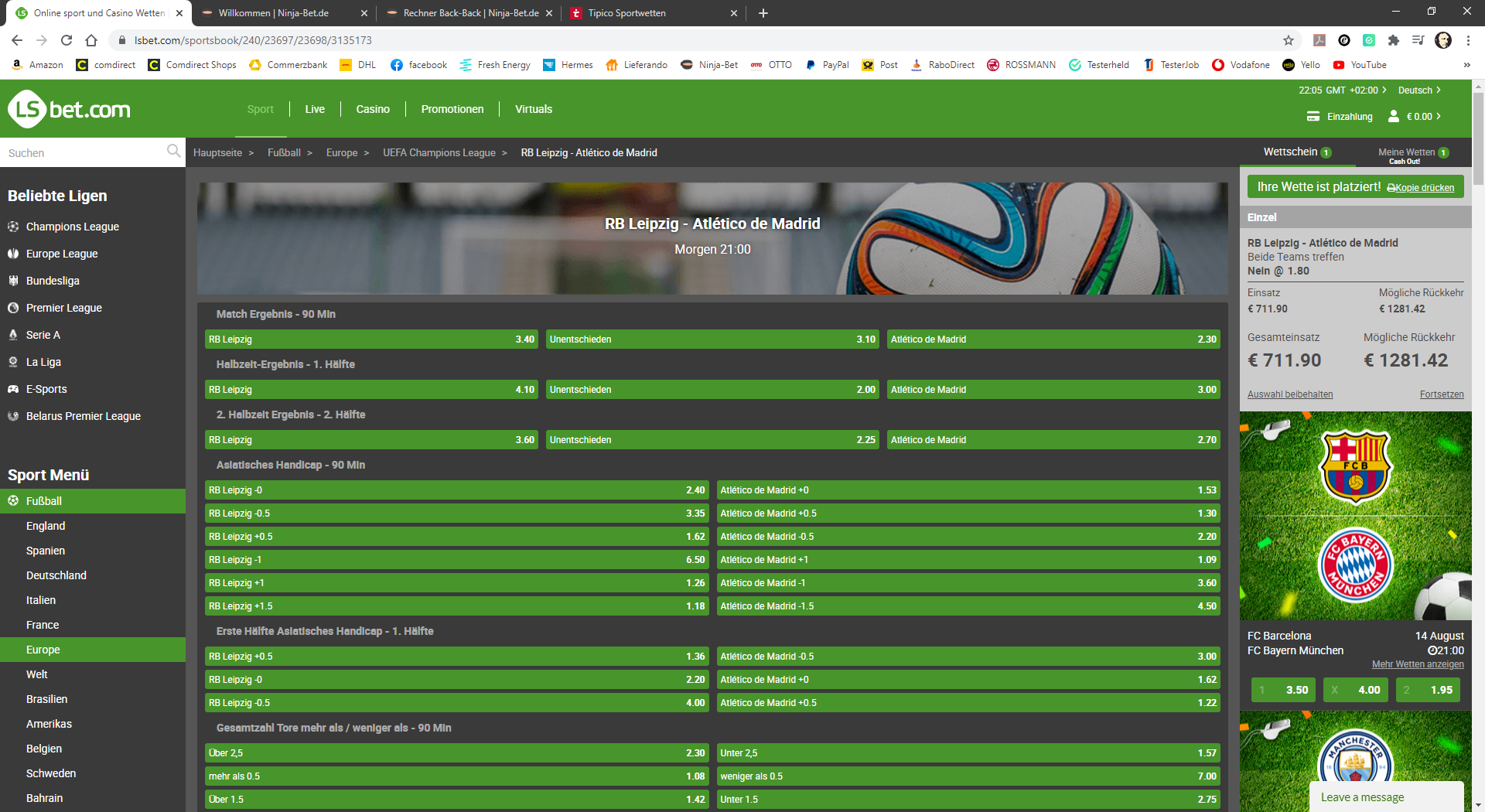Click the search magnifier icon
Image resolution: width=1485 pixels, height=812 pixels.
pyautogui.click(x=173, y=151)
